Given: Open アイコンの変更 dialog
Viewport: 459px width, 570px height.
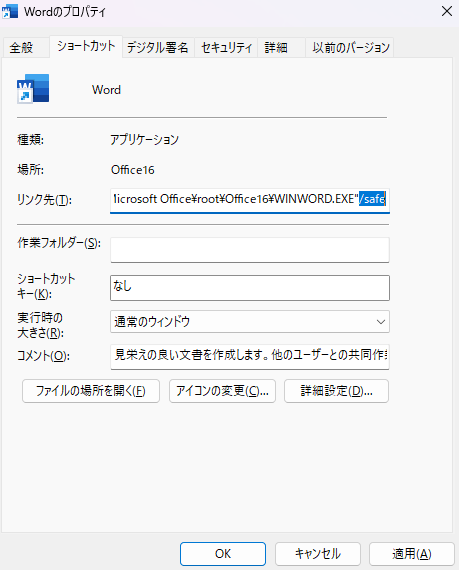Looking at the screenshot, I should tap(222, 391).
